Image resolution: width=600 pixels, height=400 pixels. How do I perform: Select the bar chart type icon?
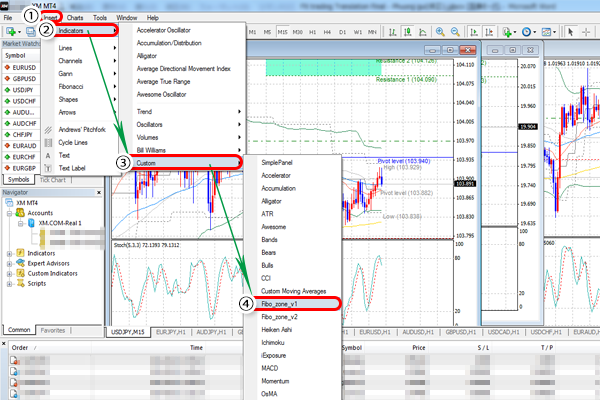pyautogui.click(x=392, y=32)
